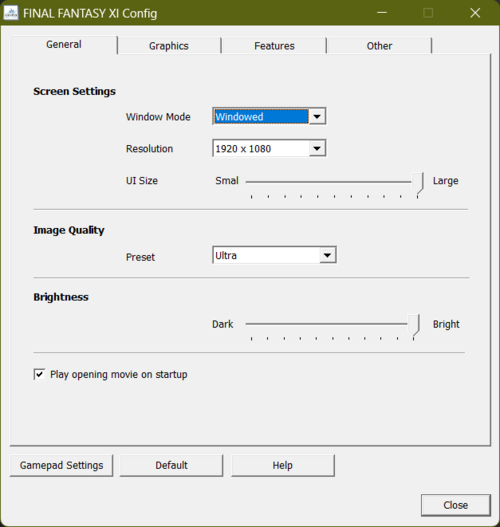This screenshot has height=527, width=500.
Task: Minimize the Config window
Action: click(x=382, y=13)
